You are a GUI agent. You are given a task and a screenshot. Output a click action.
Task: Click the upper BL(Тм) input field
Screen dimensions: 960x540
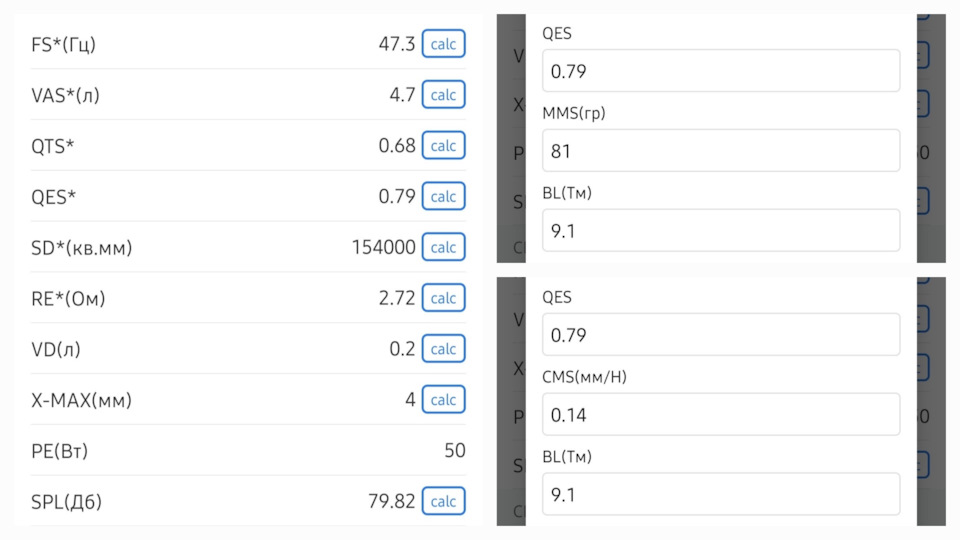click(720, 231)
